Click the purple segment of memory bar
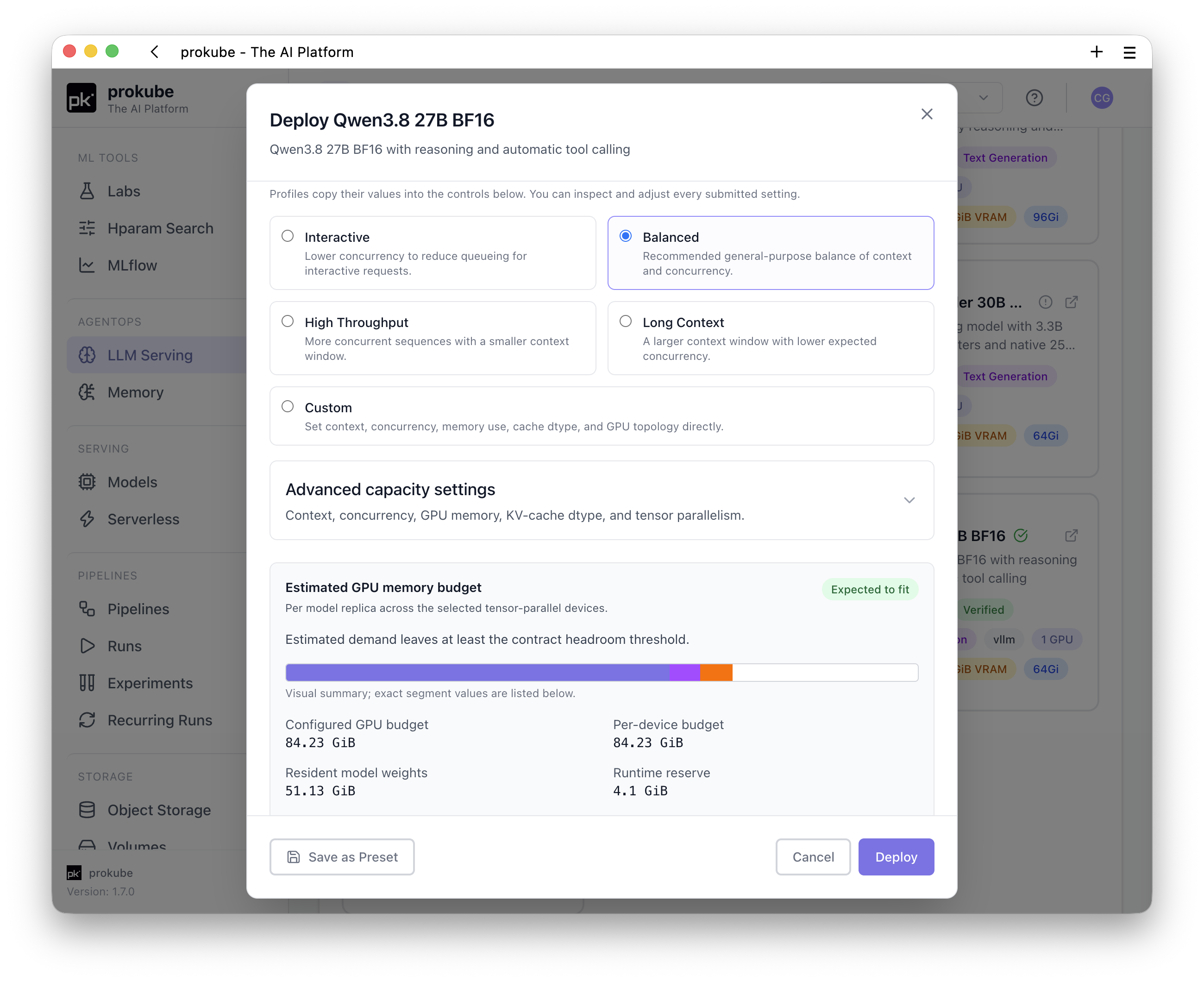This screenshot has width=1204, height=982. [x=684, y=672]
